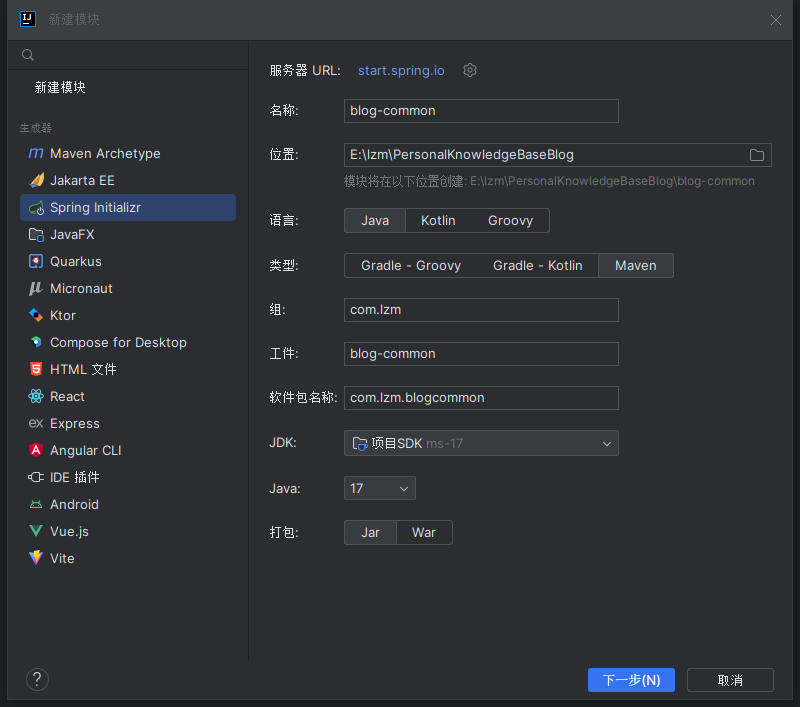Click the 取消 button
Image resolution: width=800 pixels, height=707 pixels.
730,680
